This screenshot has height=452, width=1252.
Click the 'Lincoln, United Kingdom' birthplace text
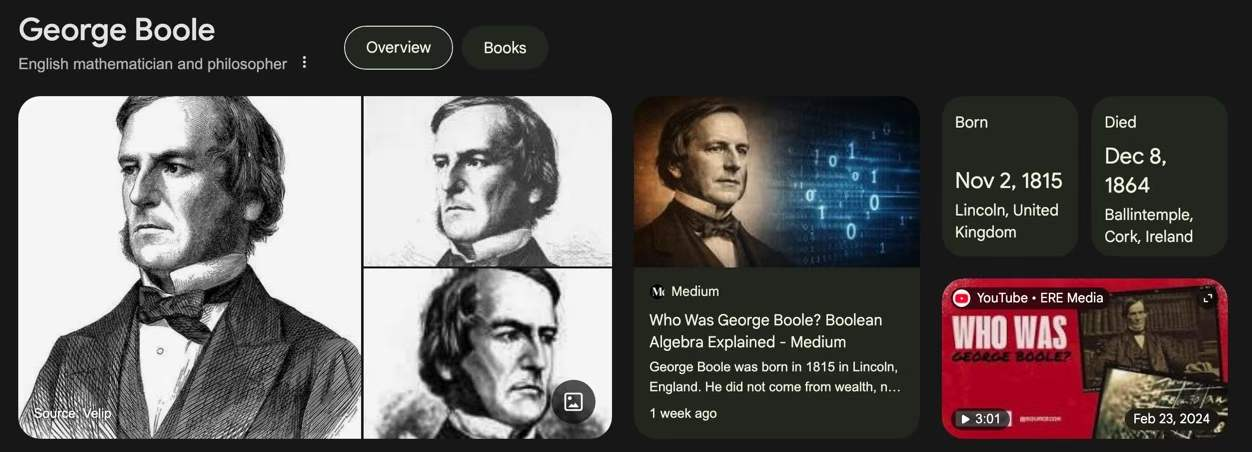point(1006,221)
